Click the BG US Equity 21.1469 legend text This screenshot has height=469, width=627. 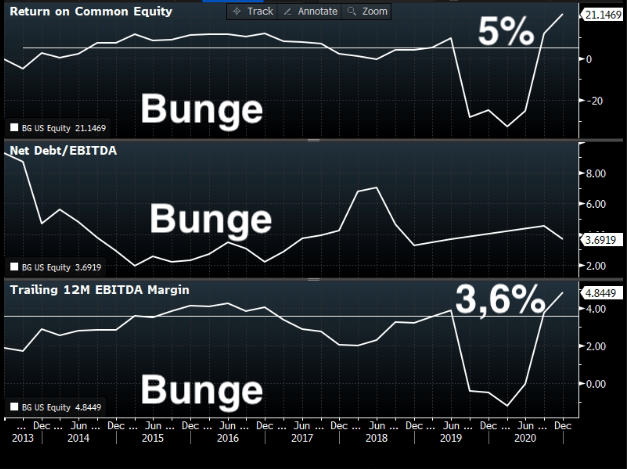click(64, 128)
